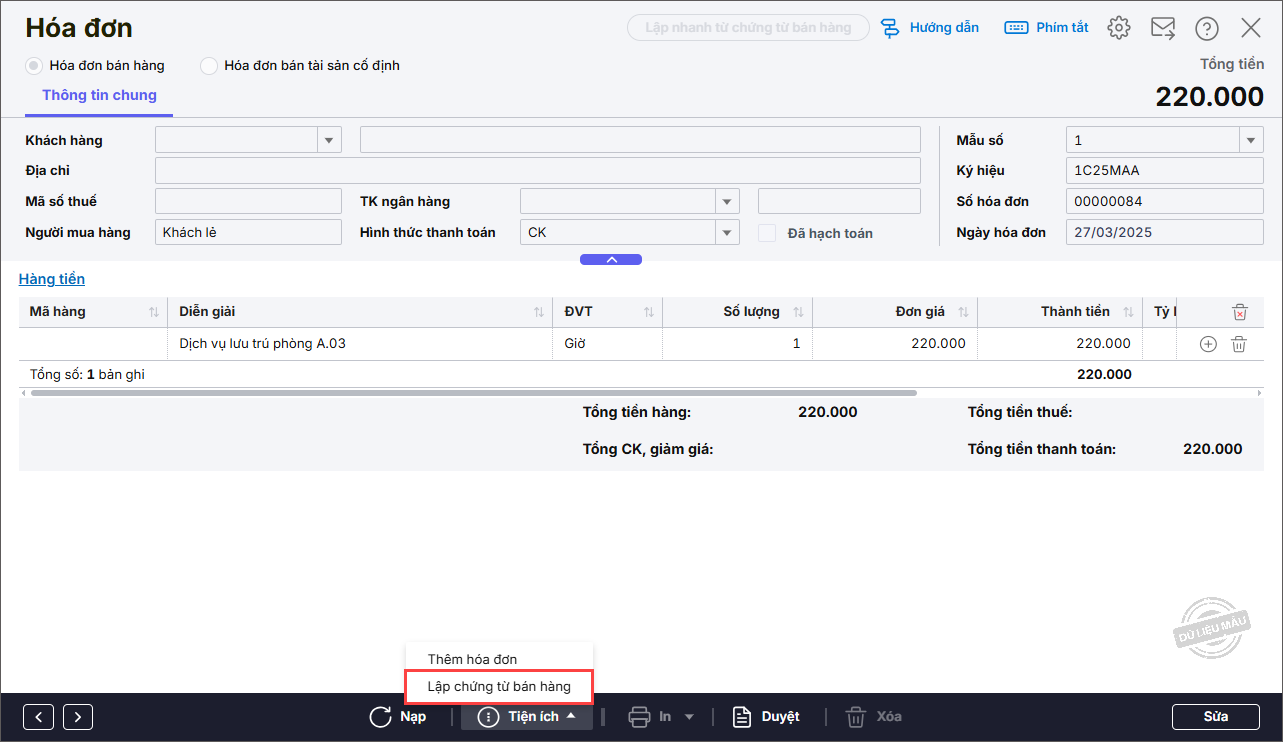Expand the Mẫu số dropdown
The width and height of the screenshot is (1283, 742).
tap(1251, 140)
